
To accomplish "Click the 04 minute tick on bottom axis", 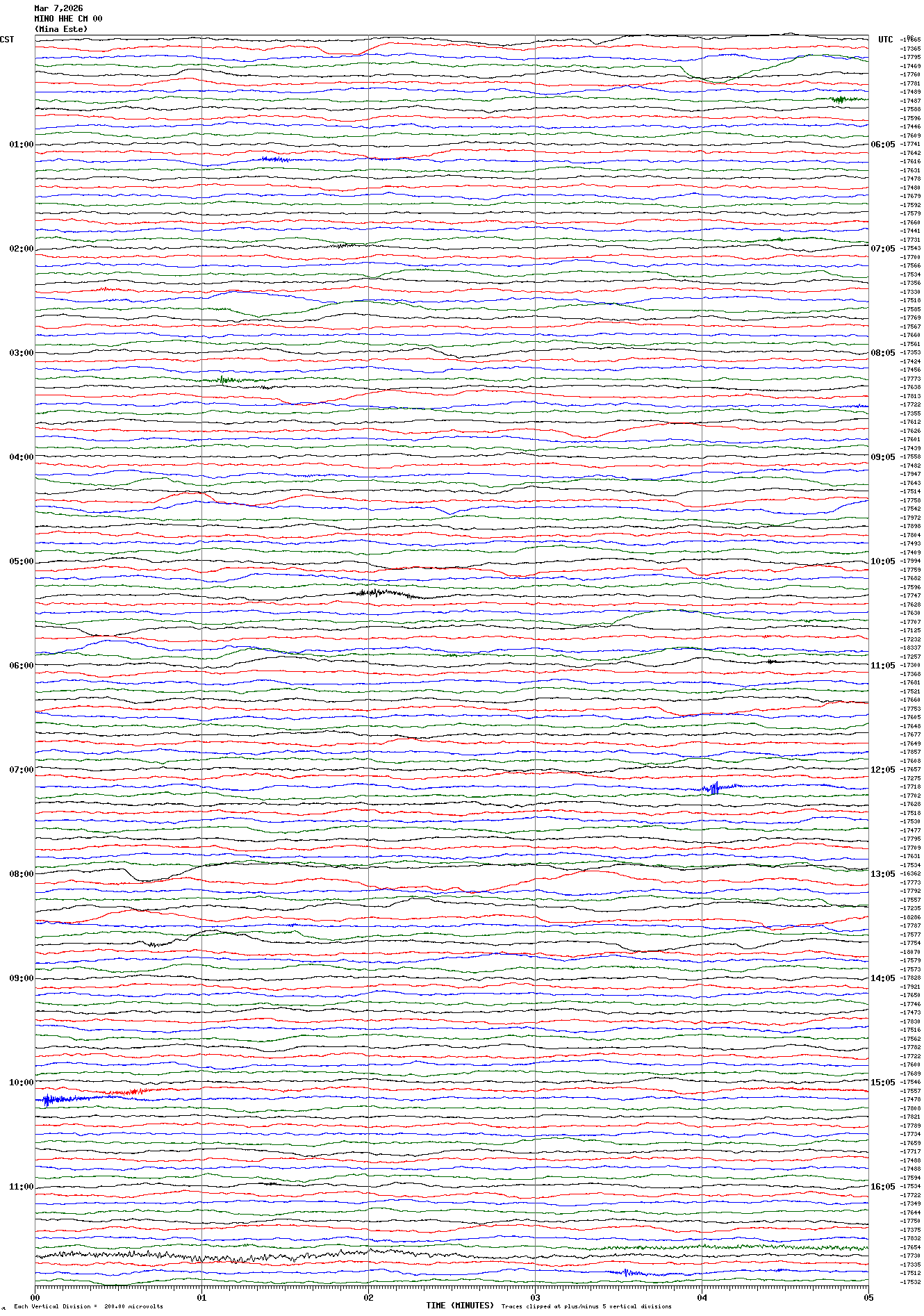I will (702, 1297).
